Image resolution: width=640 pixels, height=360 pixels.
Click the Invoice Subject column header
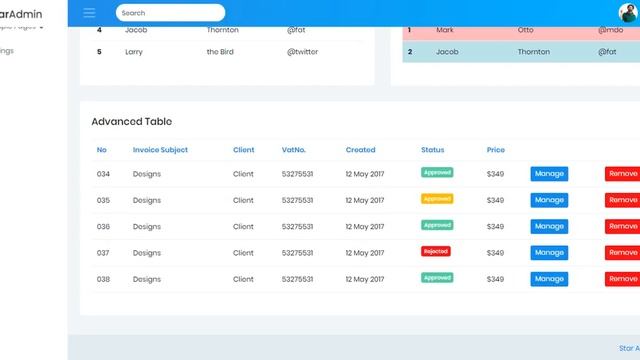coord(160,150)
